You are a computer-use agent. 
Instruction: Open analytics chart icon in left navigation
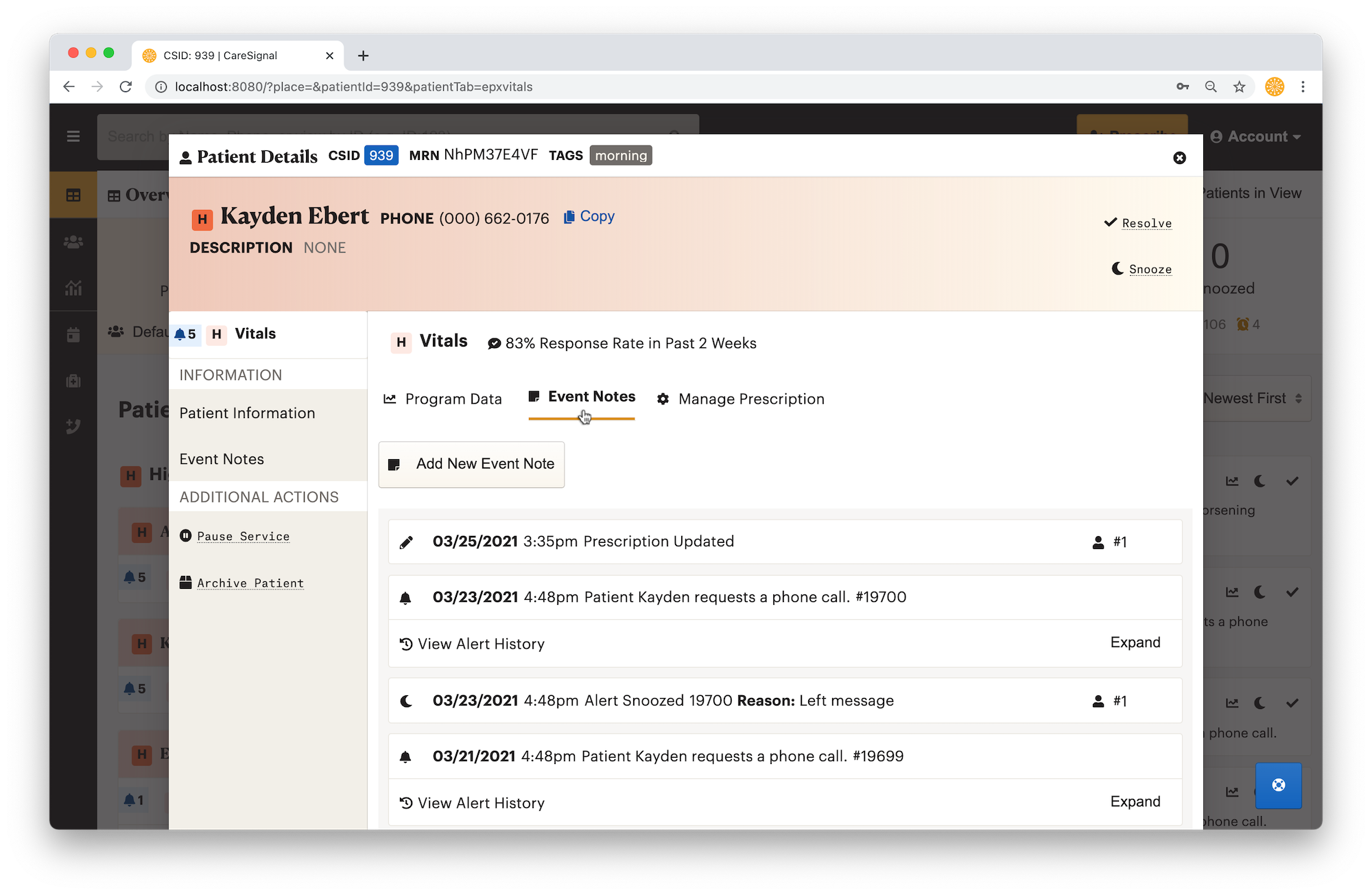tap(73, 288)
